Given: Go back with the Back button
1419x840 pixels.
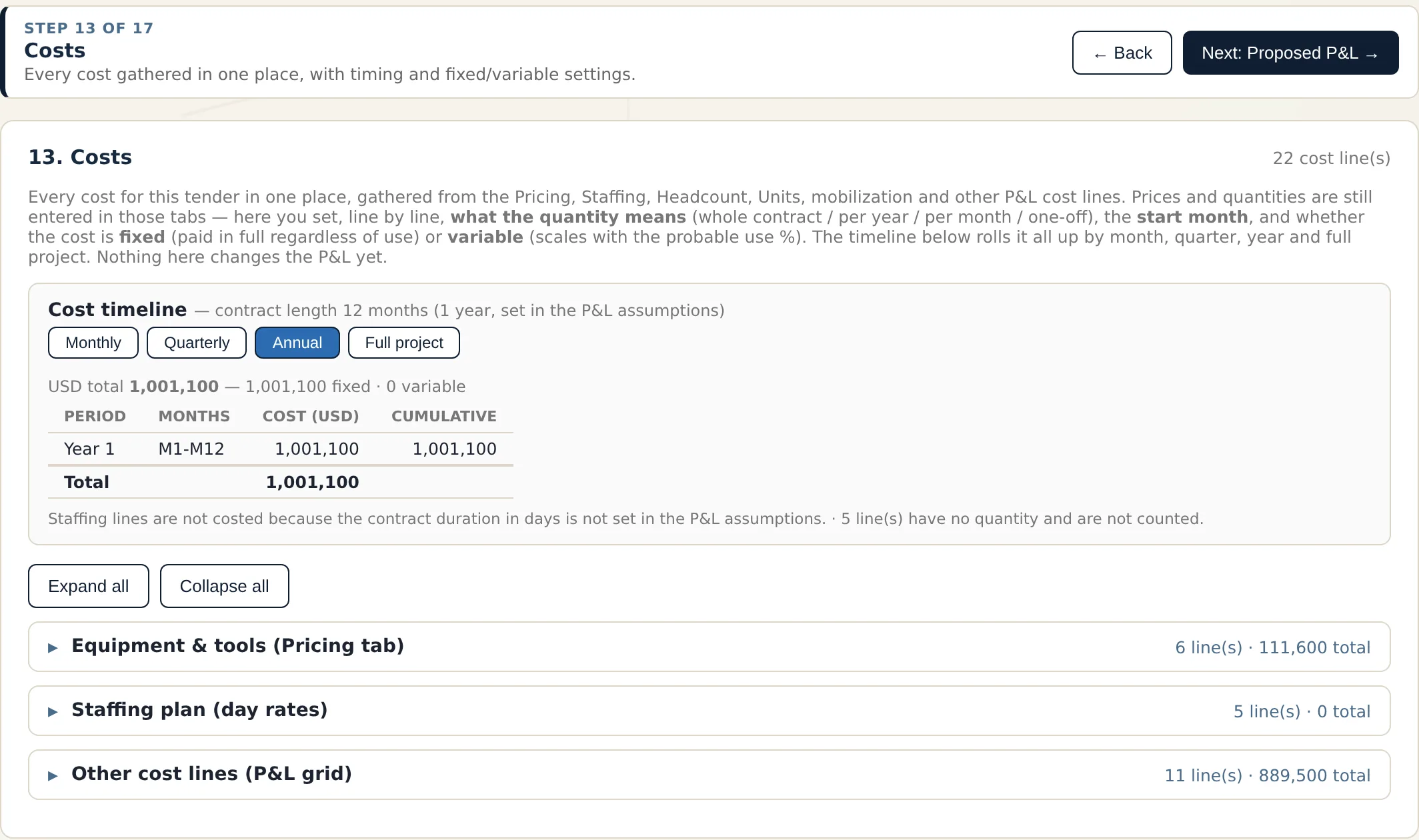Looking at the screenshot, I should (x=1122, y=53).
